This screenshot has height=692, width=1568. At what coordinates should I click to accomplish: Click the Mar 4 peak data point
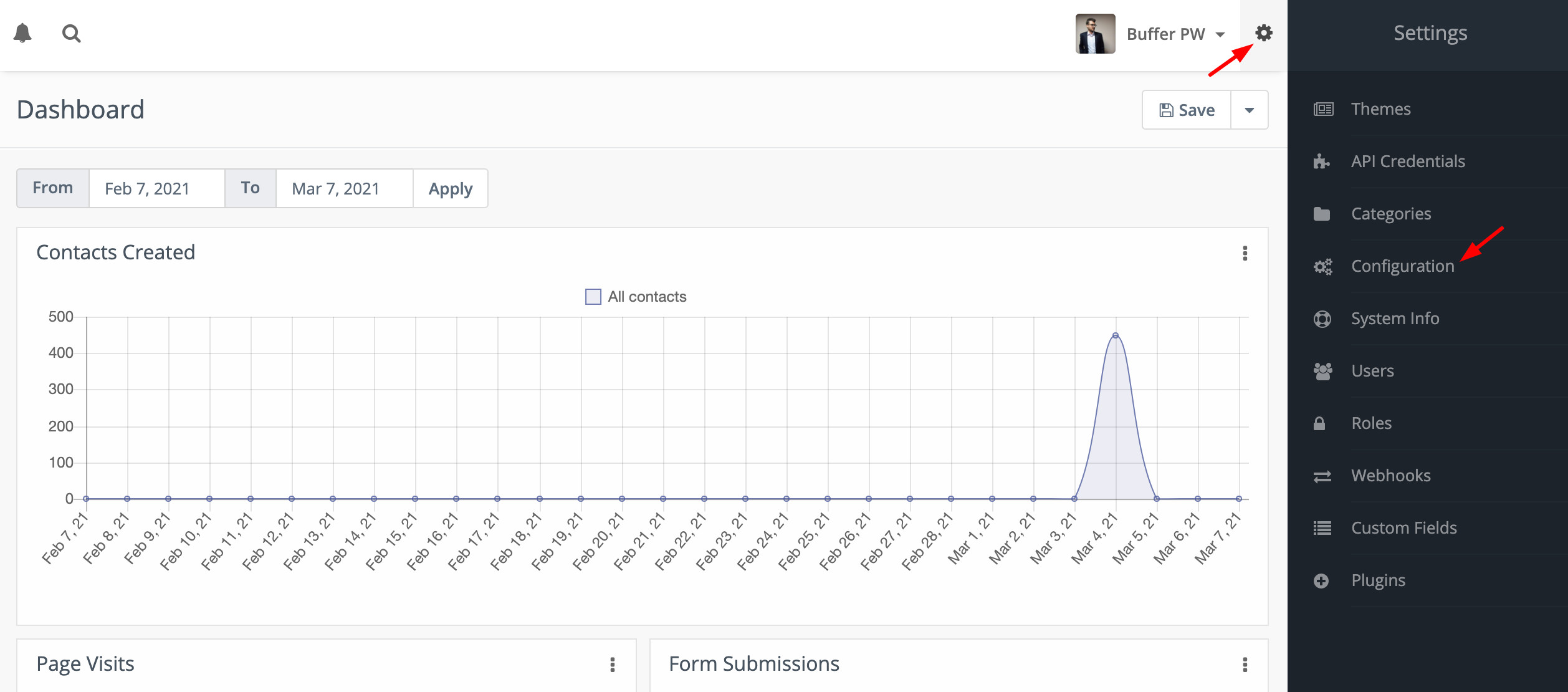[x=1115, y=335]
